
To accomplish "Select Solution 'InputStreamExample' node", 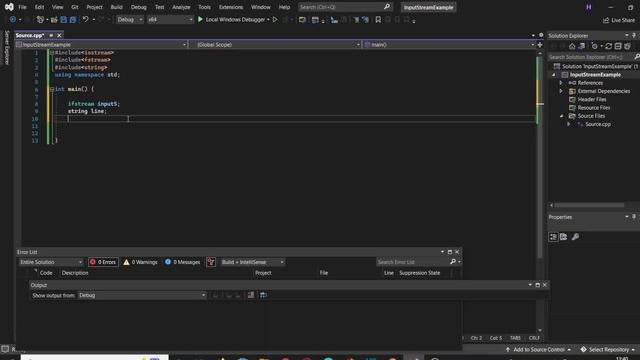I will [596, 66].
